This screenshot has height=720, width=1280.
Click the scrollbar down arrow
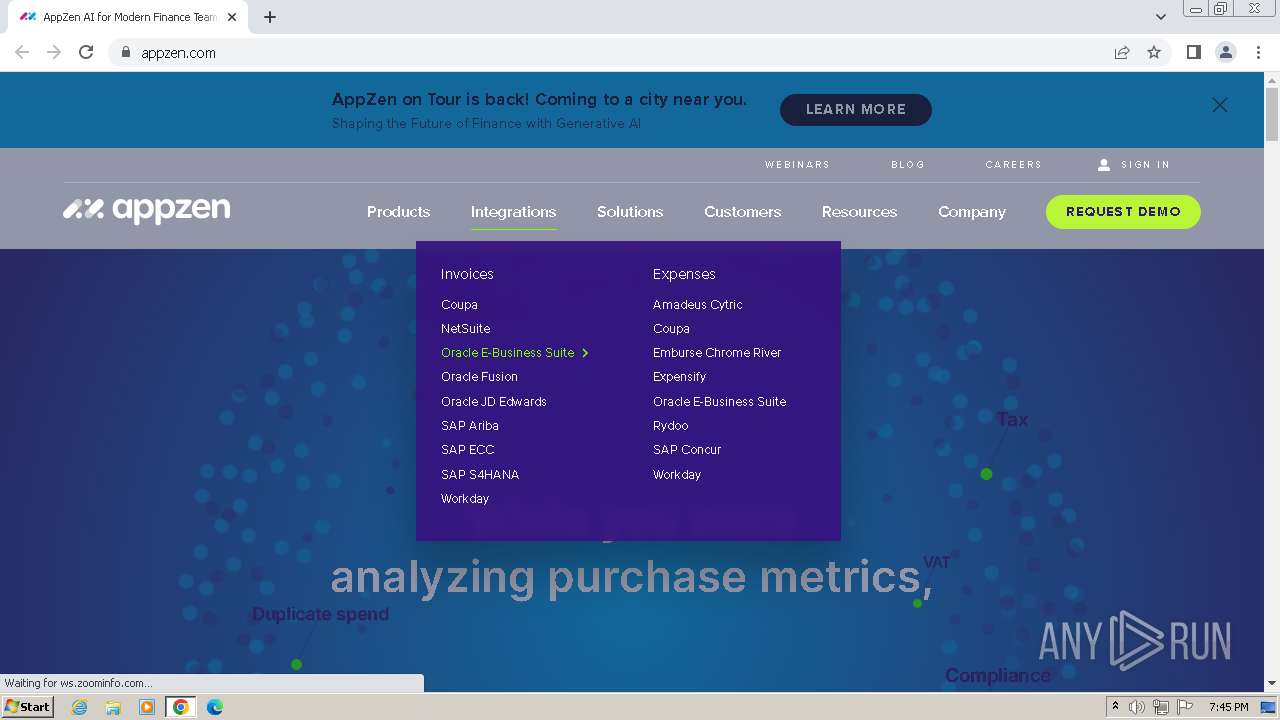point(1272,684)
